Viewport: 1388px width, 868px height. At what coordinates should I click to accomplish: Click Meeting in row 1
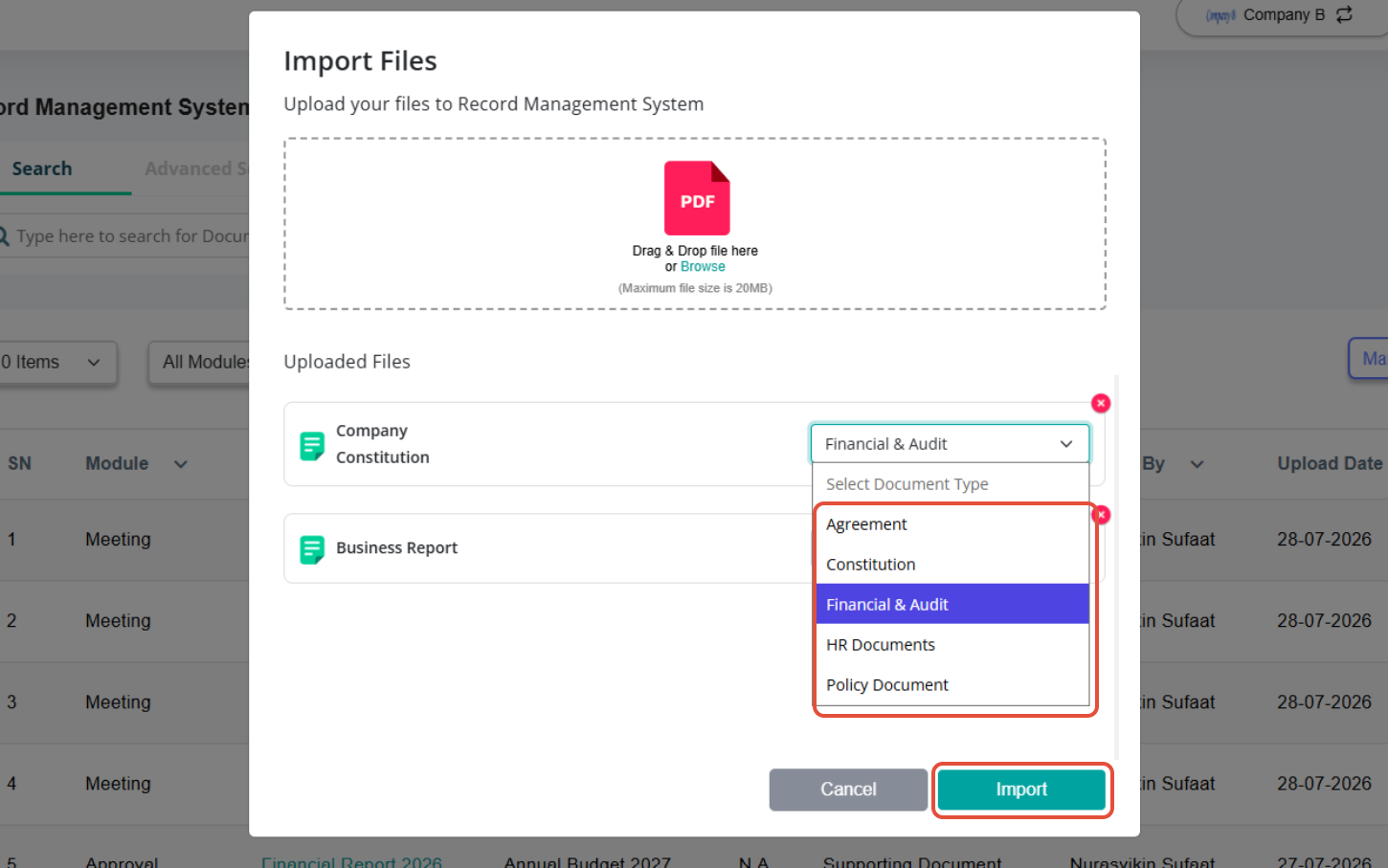pos(118,540)
